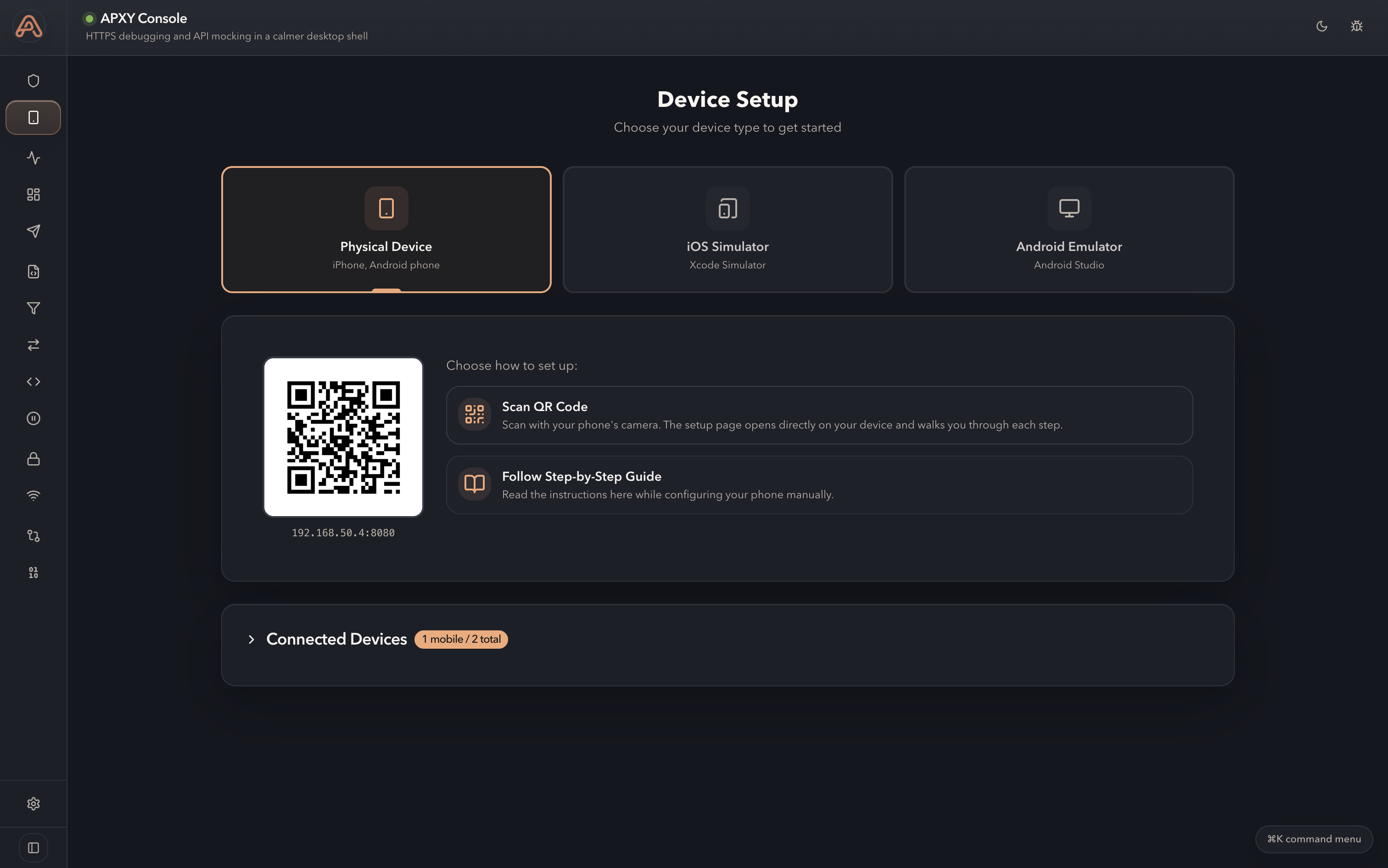The height and width of the screenshot is (868, 1388).
Task: Open the Wi-Fi network panel
Action: point(33,495)
